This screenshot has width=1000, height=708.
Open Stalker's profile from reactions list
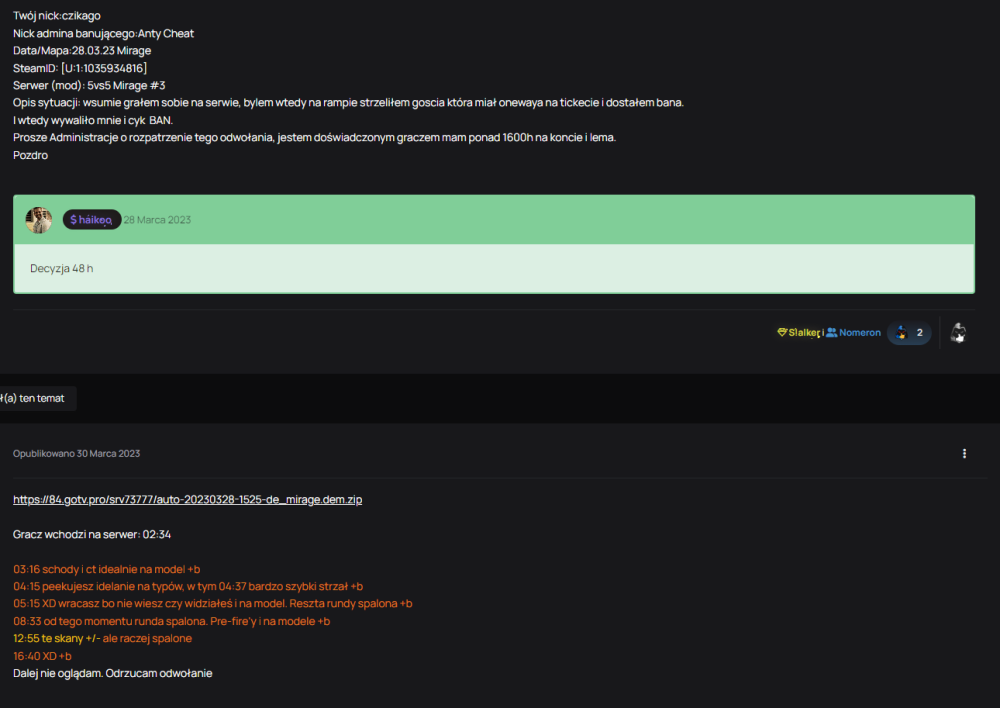[804, 332]
